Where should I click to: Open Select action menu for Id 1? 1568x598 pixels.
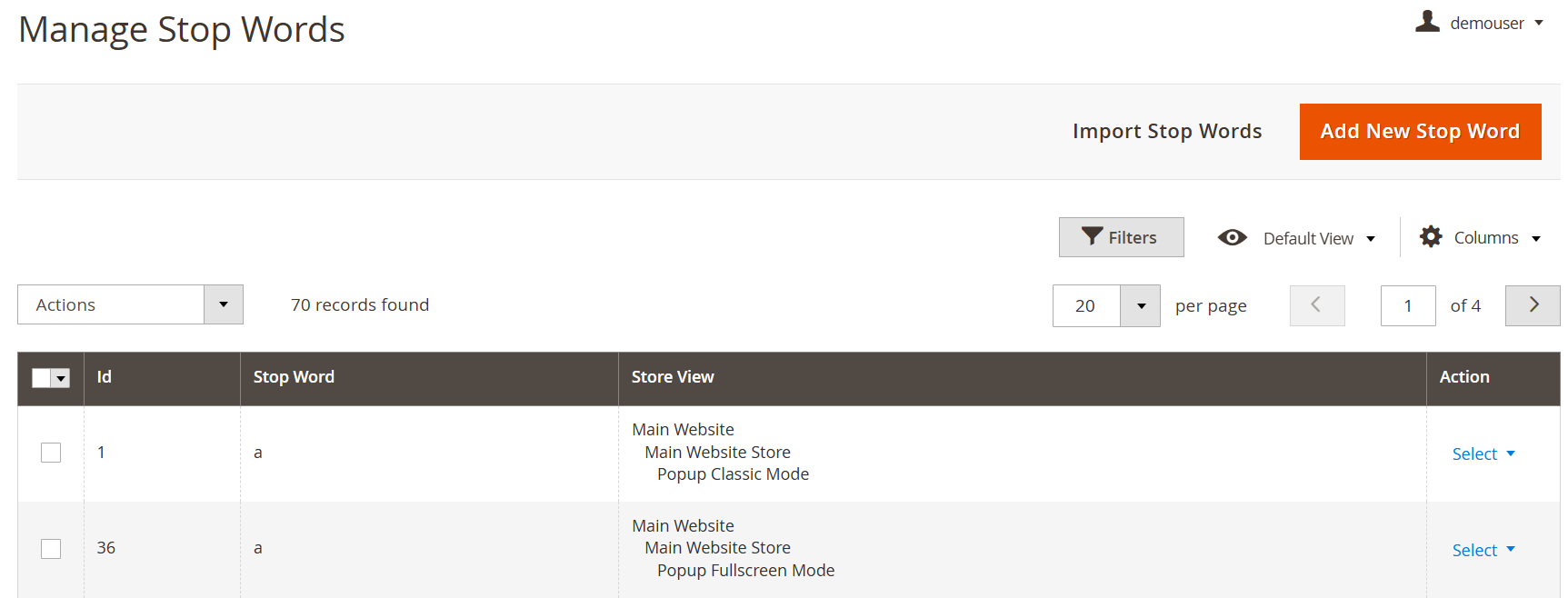1483,453
